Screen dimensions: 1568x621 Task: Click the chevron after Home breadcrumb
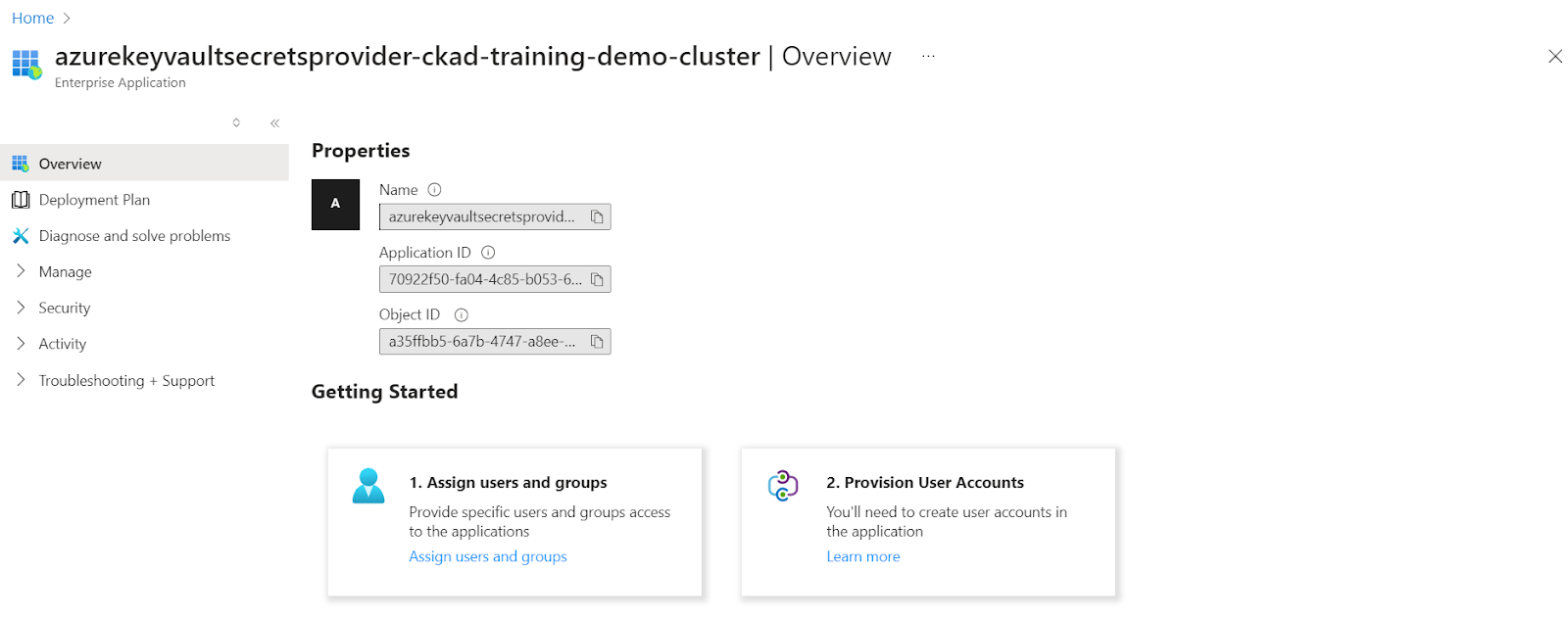(67, 19)
